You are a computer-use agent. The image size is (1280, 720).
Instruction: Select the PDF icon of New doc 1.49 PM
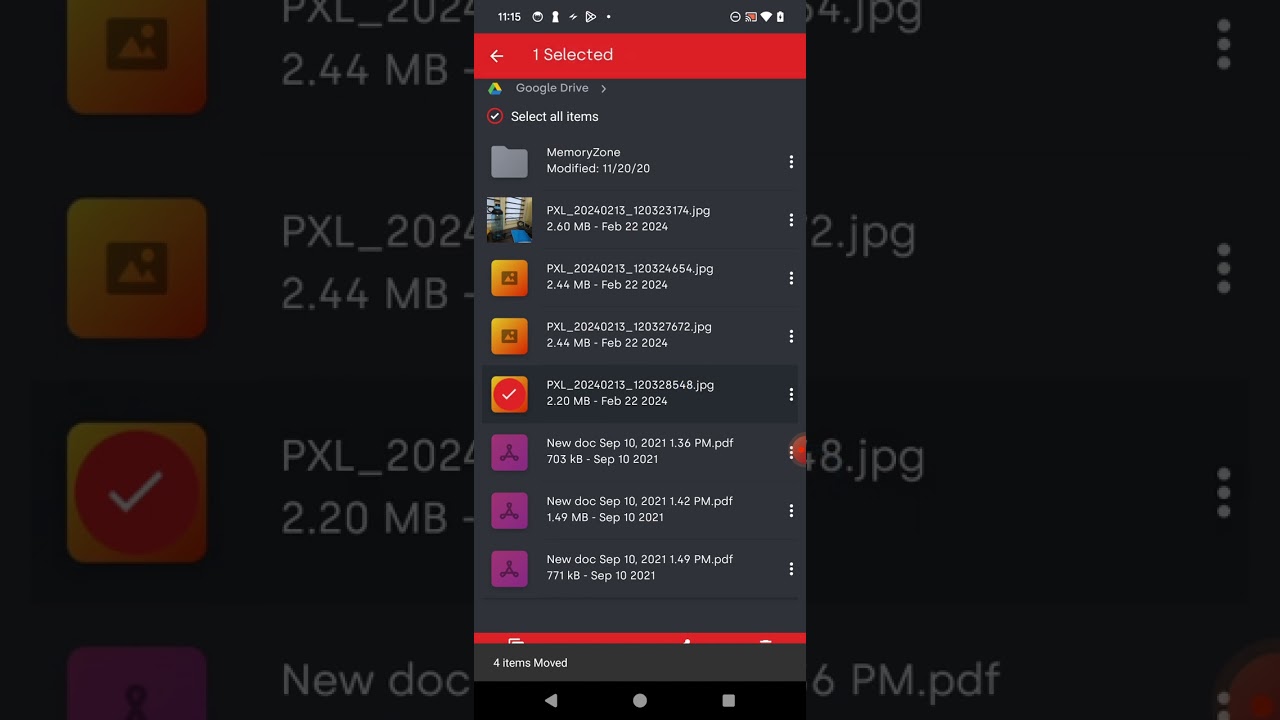tap(509, 568)
